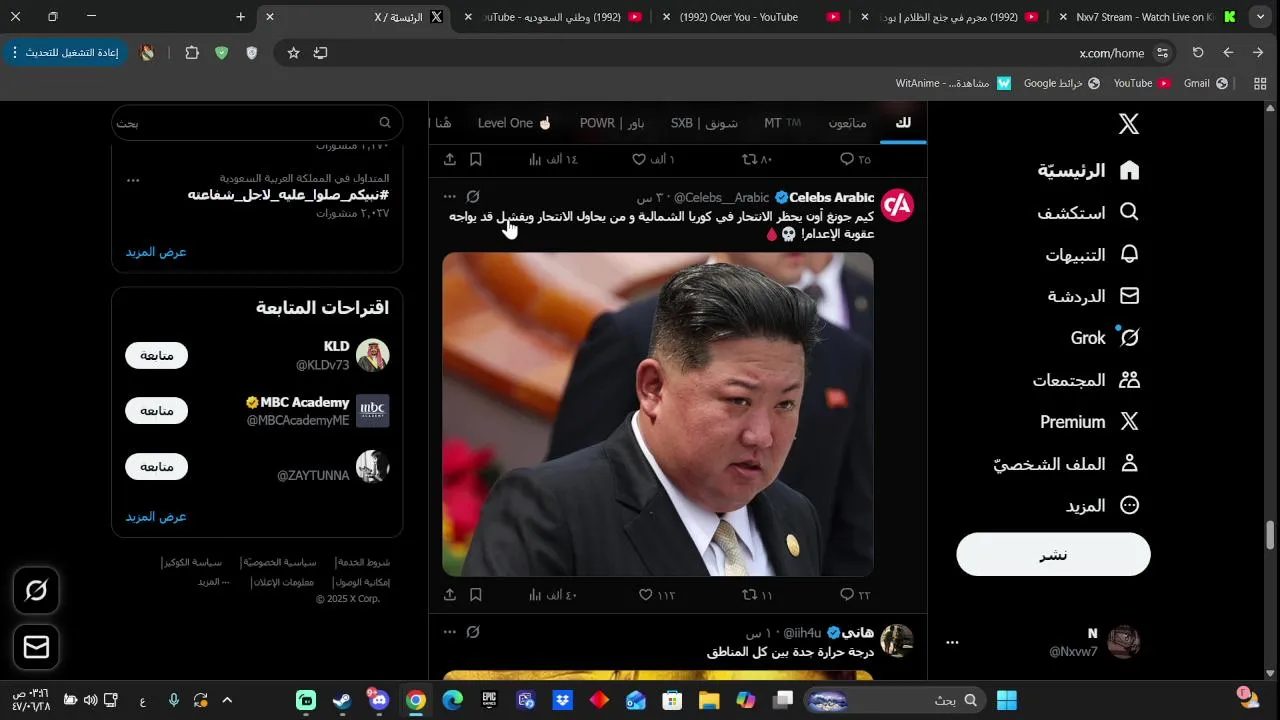The width and height of the screenshot is (1280, 720).
Task: Open Celebs Arabic profile avatar
Action: point(897,205)
